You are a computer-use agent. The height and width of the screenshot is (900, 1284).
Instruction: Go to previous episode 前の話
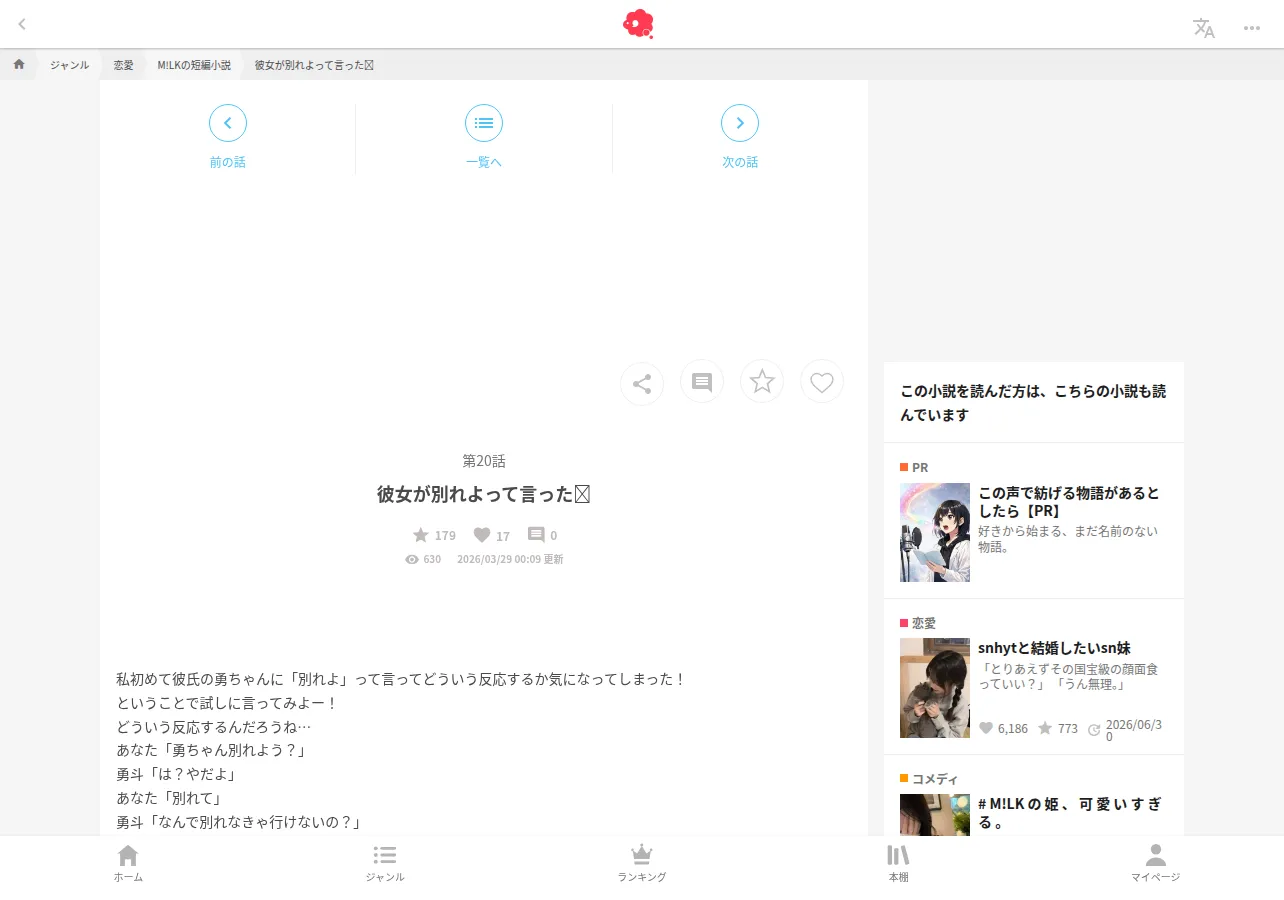(228, 137)
